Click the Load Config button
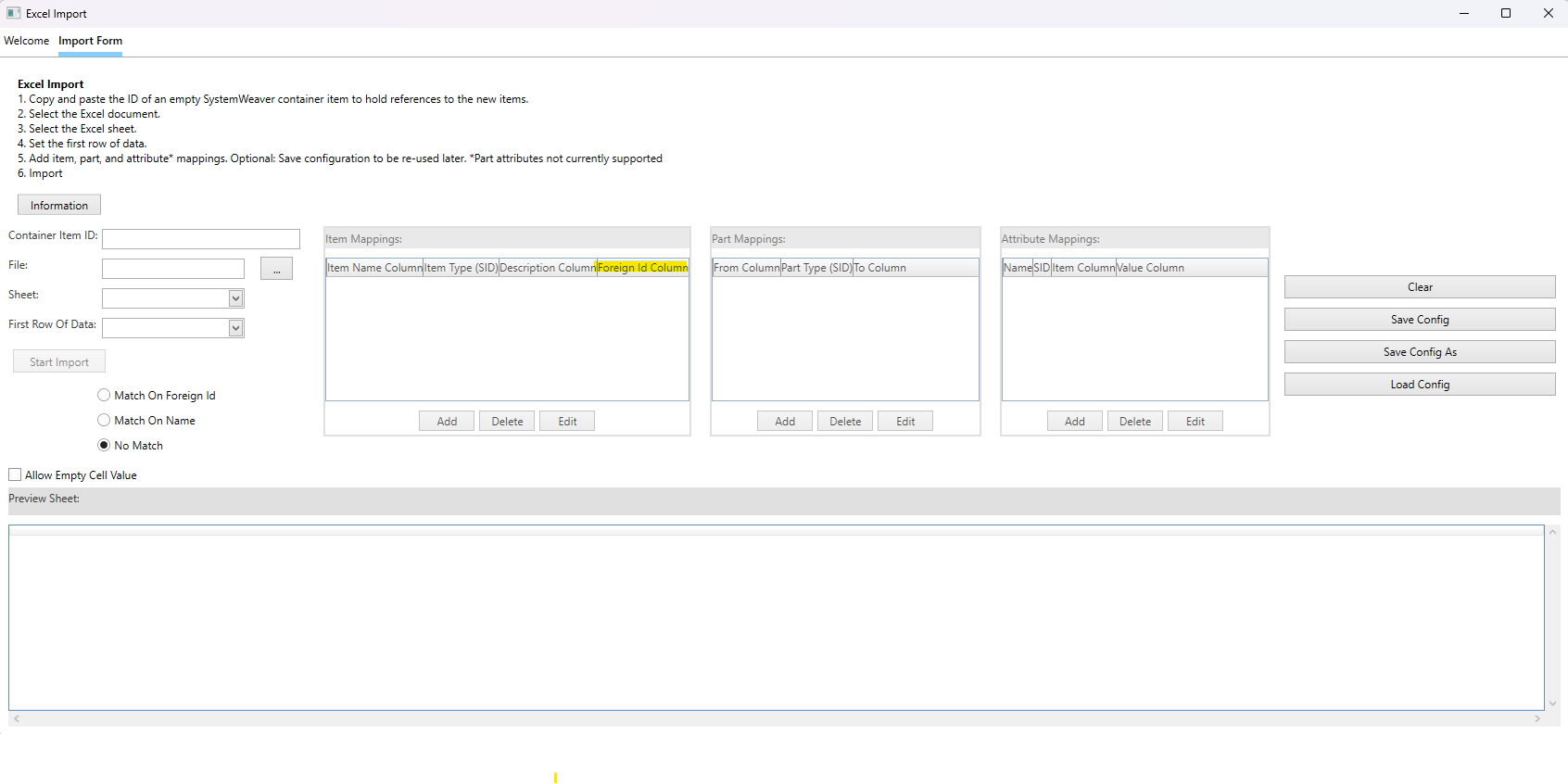The width and height of the screenshot is (1568, 784). click(x=1420, y=384)
